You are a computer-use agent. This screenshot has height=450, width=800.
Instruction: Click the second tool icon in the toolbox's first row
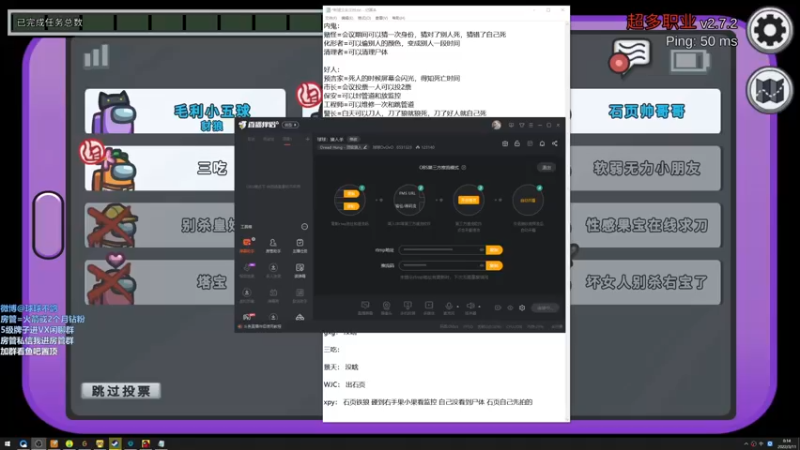click(x=273, y=244)
